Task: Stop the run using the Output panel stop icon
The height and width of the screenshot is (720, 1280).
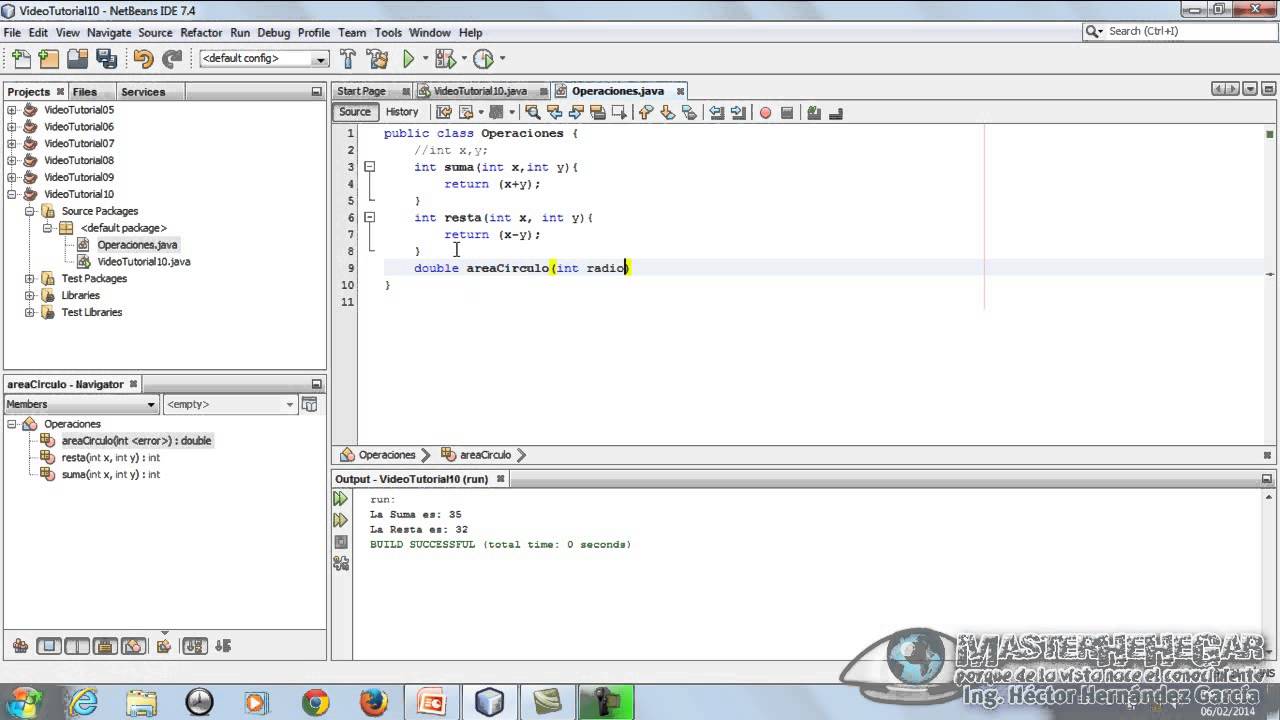Action: pyautogui.click(x=340, y=542)
